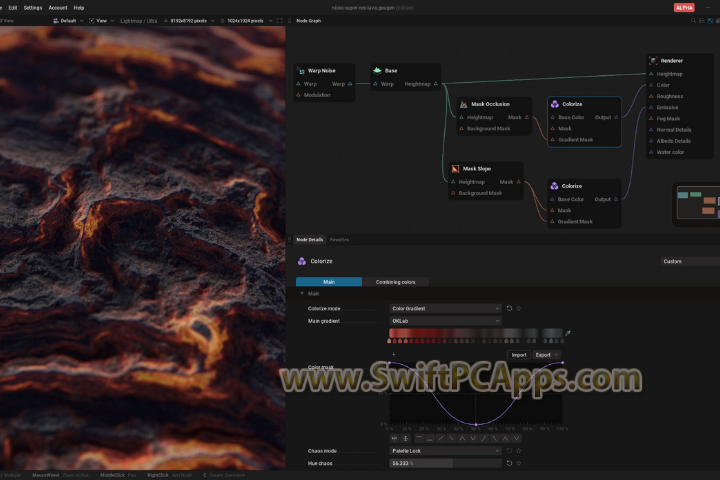
Task: Click the Colorize icon in Node Details header
Action: (302, 261)
